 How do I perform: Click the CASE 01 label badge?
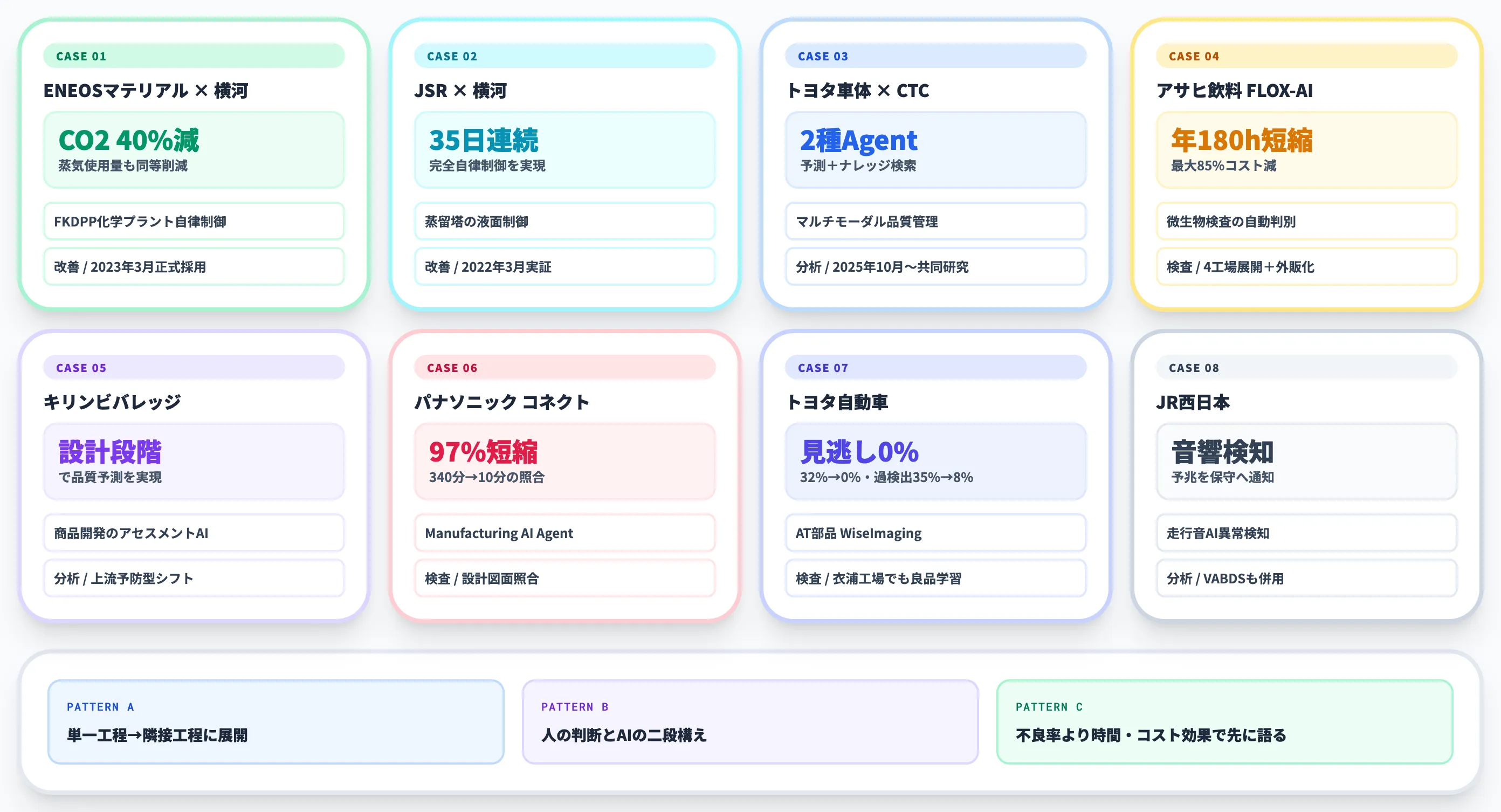point(194,56)
